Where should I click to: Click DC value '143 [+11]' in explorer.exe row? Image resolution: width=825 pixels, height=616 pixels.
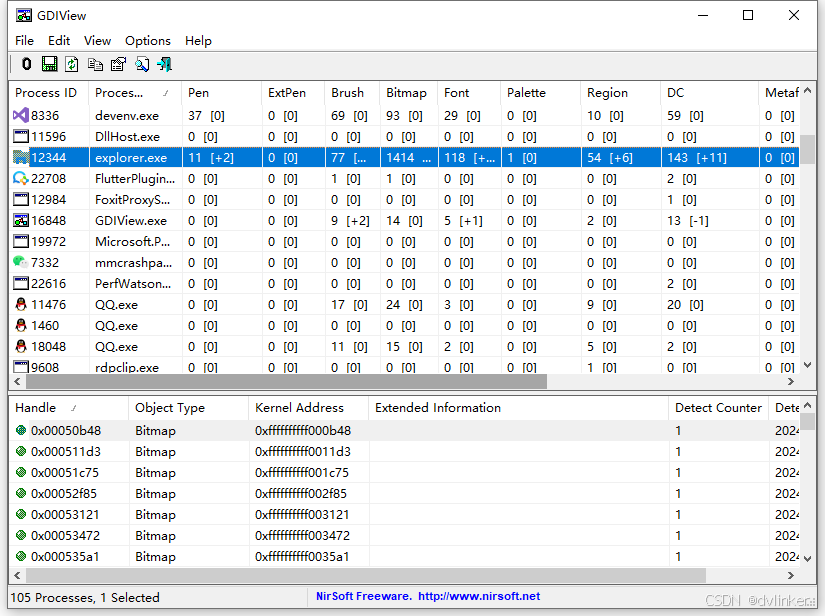pyautogui.click(x=697, y=158)
